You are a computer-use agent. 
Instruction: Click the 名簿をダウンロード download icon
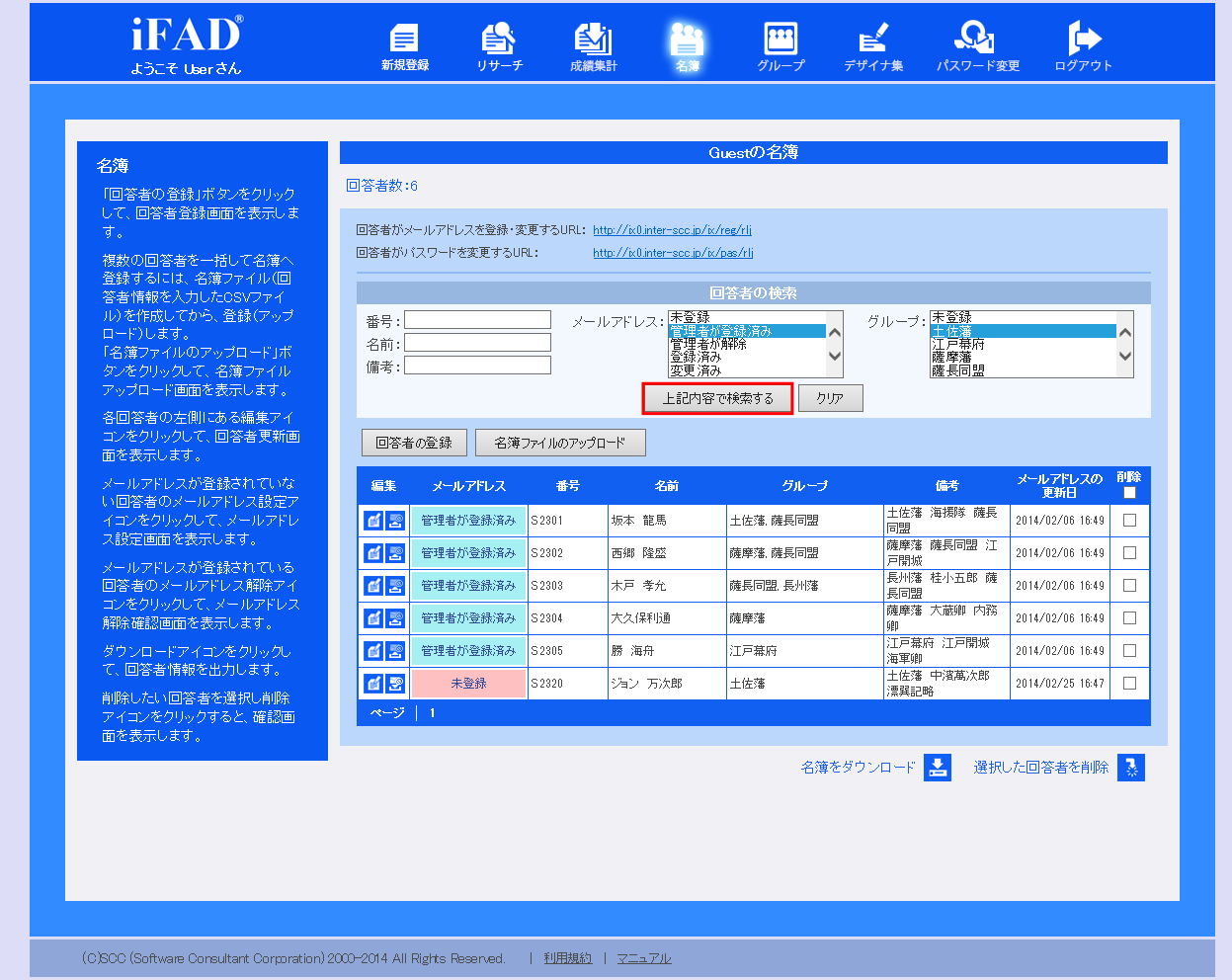point(938,768)
